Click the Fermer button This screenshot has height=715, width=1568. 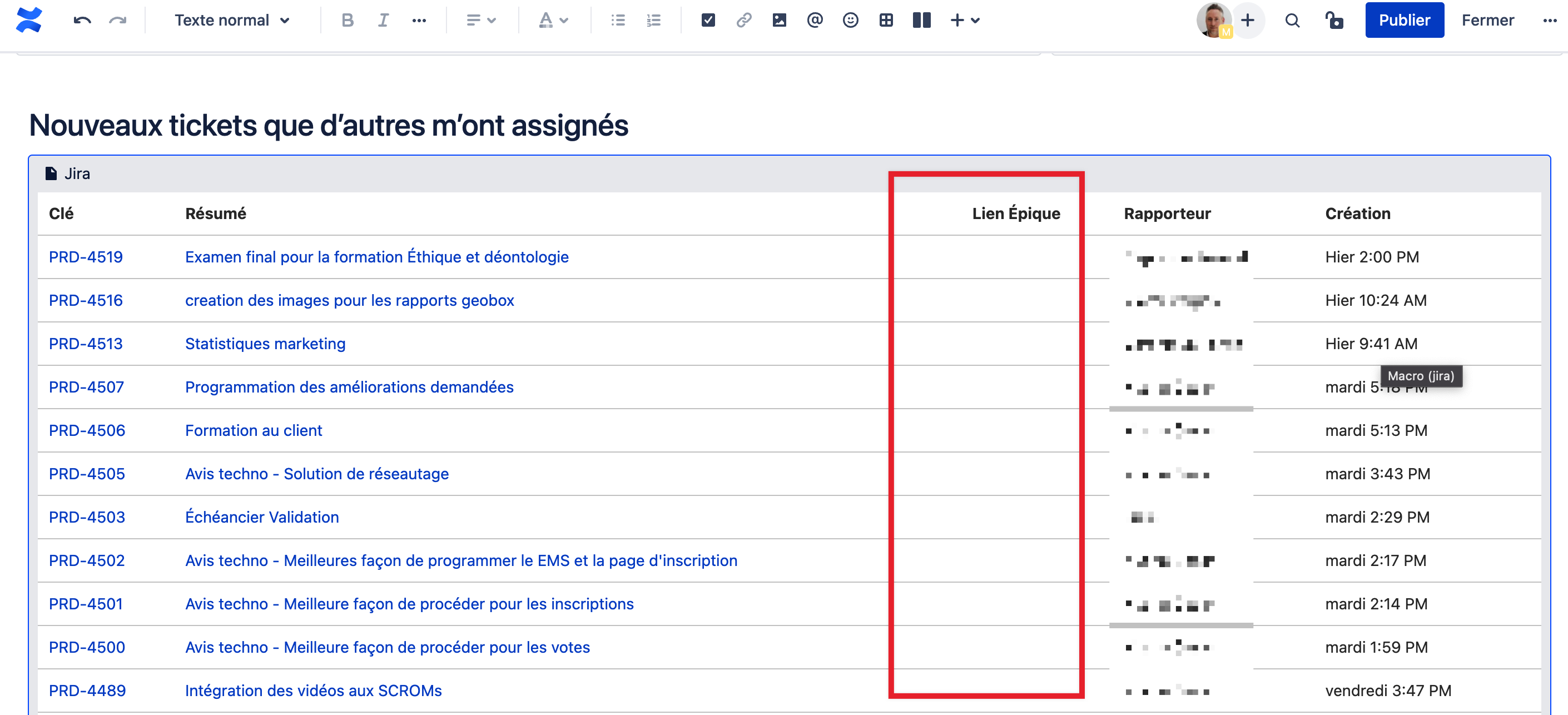click(x=1487, y=21)
